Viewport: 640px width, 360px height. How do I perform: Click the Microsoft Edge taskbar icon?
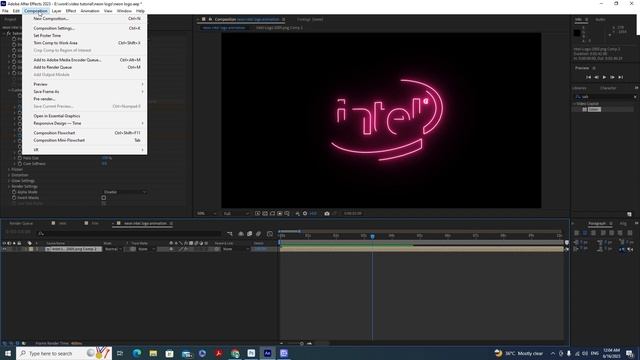(x=137, y=353)
